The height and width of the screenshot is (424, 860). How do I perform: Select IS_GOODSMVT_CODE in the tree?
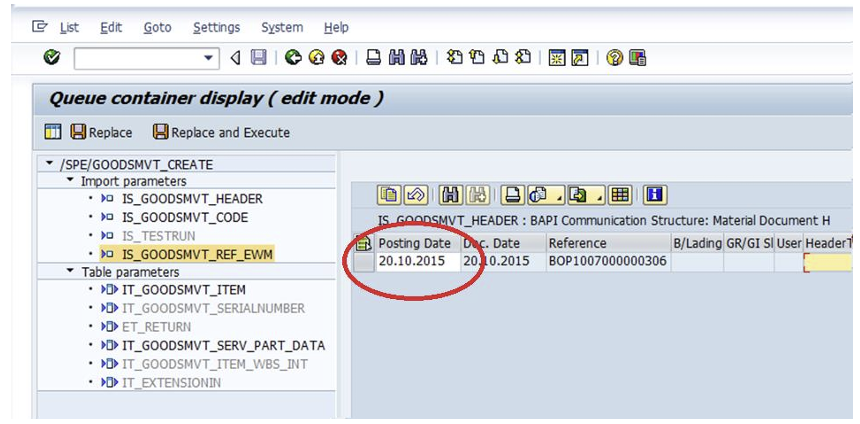tap(185, 217)
